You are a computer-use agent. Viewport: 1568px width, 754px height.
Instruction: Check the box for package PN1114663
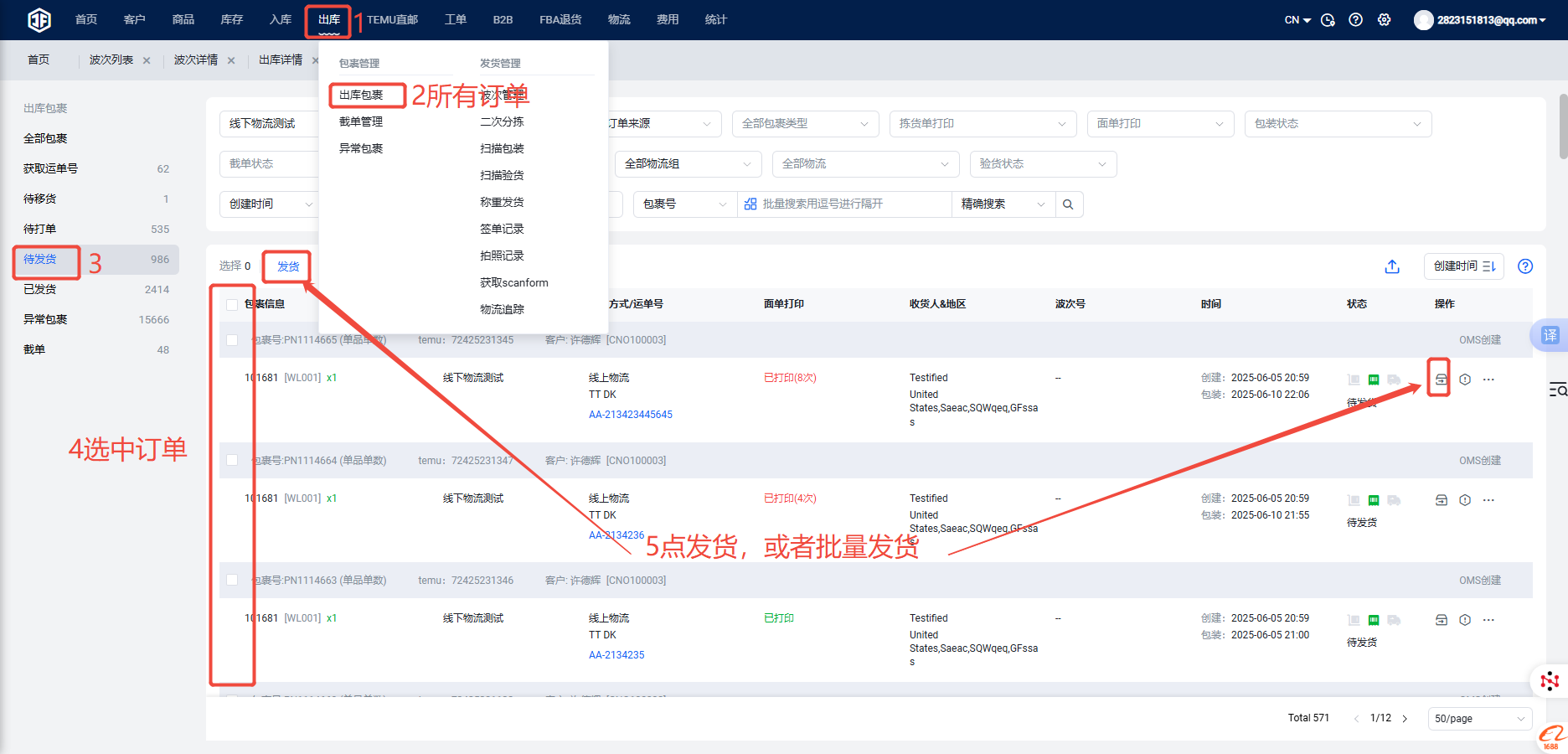232,580
